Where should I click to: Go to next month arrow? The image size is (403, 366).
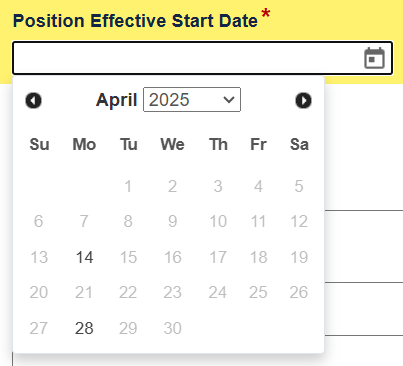coord(303,100)
